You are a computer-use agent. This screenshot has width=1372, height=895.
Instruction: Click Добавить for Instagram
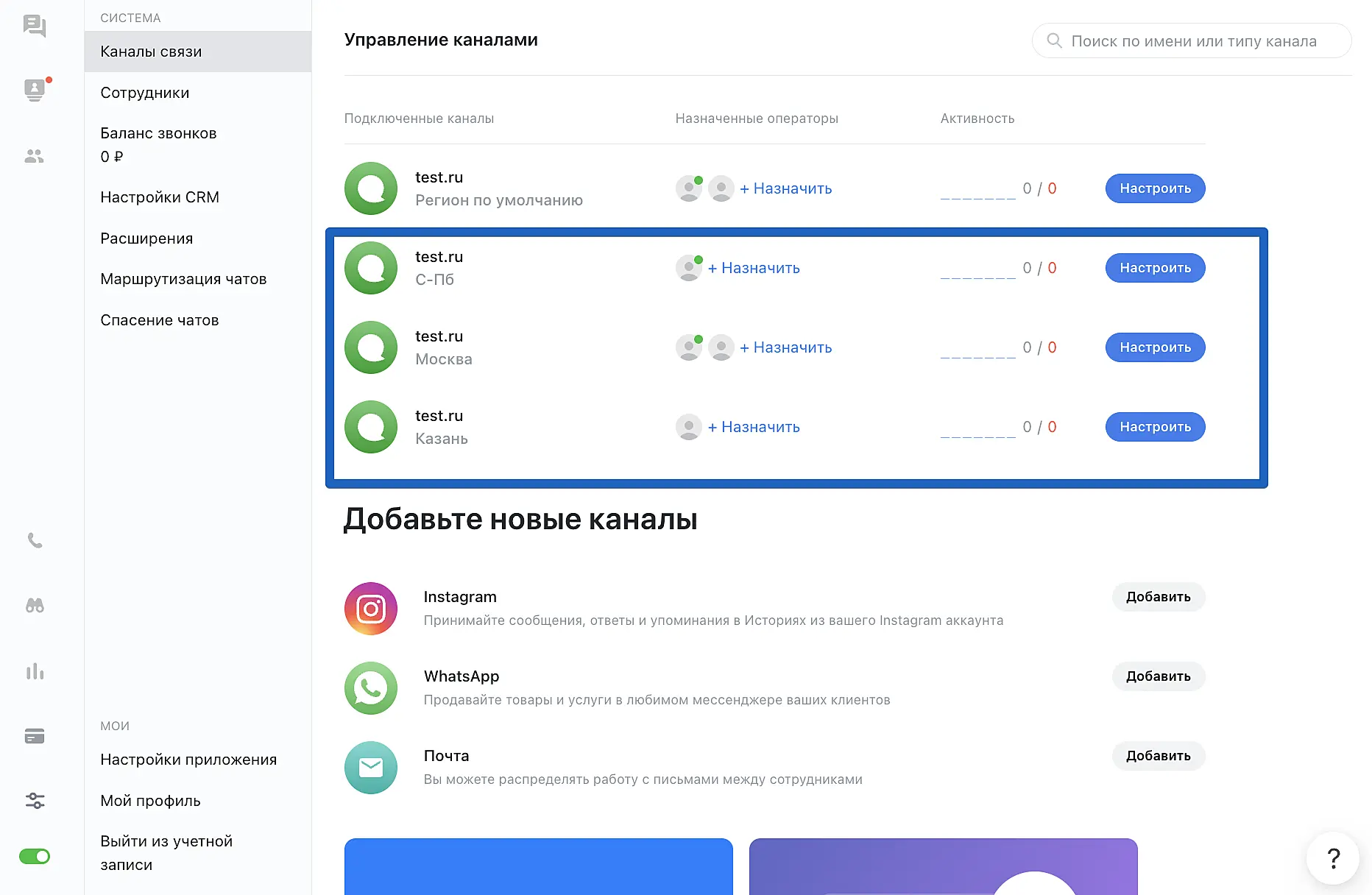click(x=1158, y=597)
